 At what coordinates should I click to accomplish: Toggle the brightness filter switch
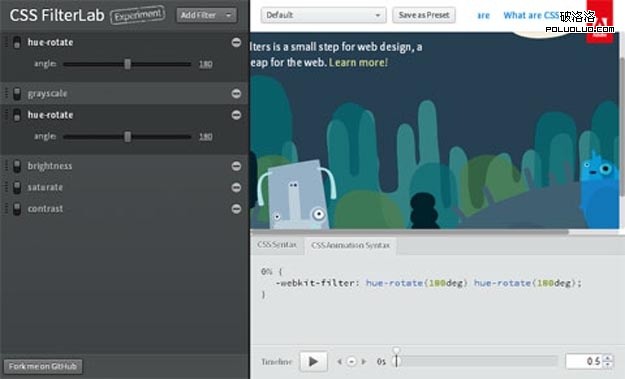[17, 166]
